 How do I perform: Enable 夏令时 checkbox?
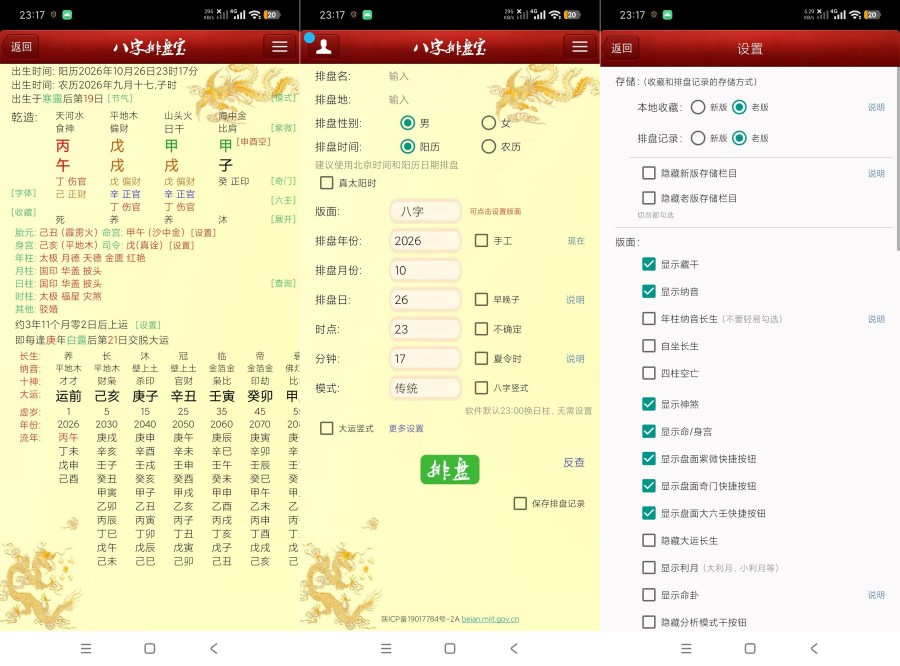coord(482,358)
